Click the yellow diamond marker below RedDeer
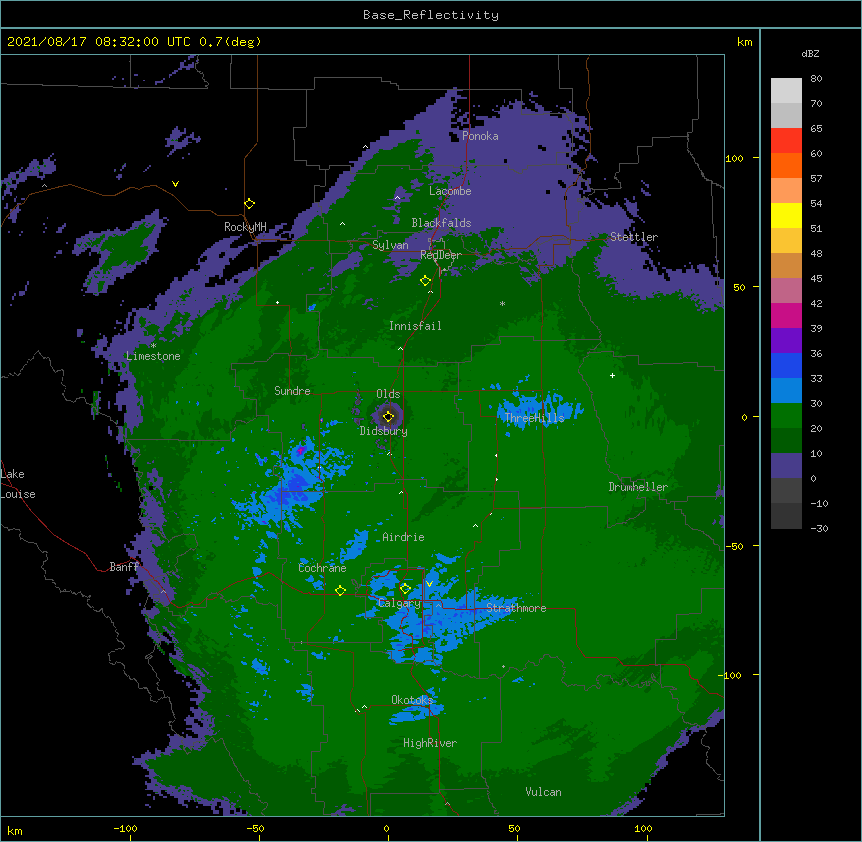This screenshot has height=842, width=862. [x=425, y=281]
